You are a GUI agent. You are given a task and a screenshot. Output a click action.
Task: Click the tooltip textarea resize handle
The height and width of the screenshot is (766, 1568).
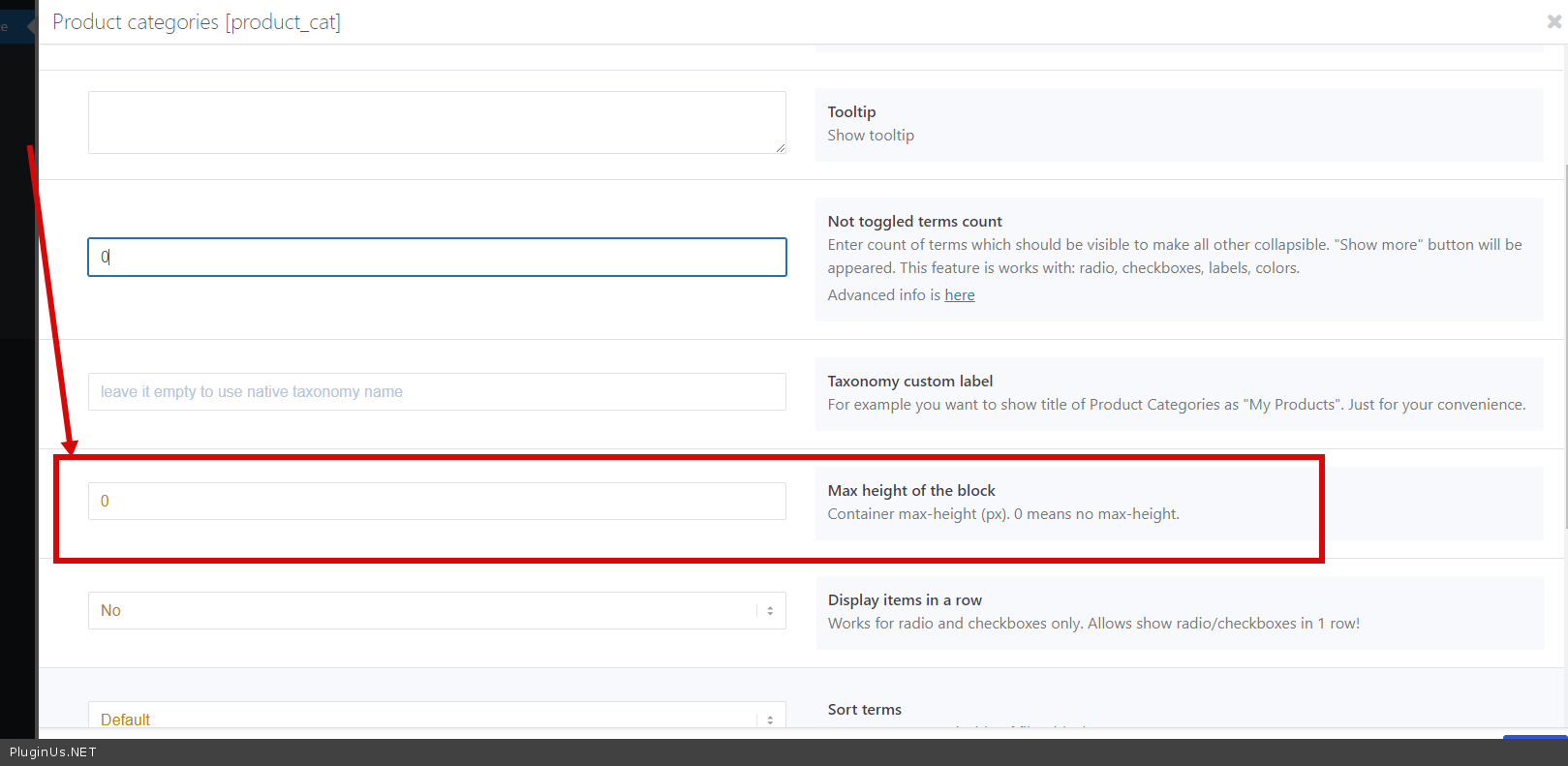click(780, 147)
